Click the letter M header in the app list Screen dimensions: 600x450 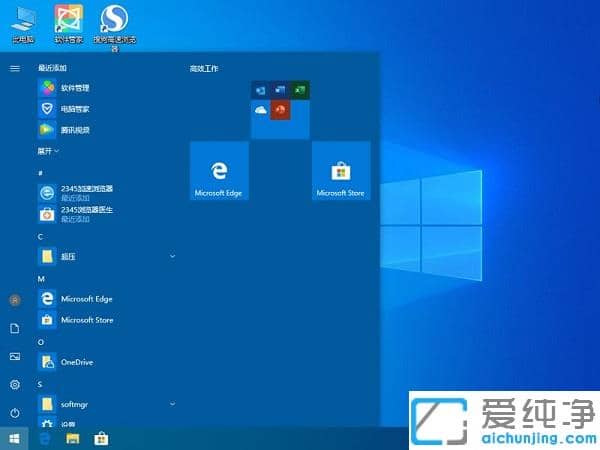tap(41, 278)
